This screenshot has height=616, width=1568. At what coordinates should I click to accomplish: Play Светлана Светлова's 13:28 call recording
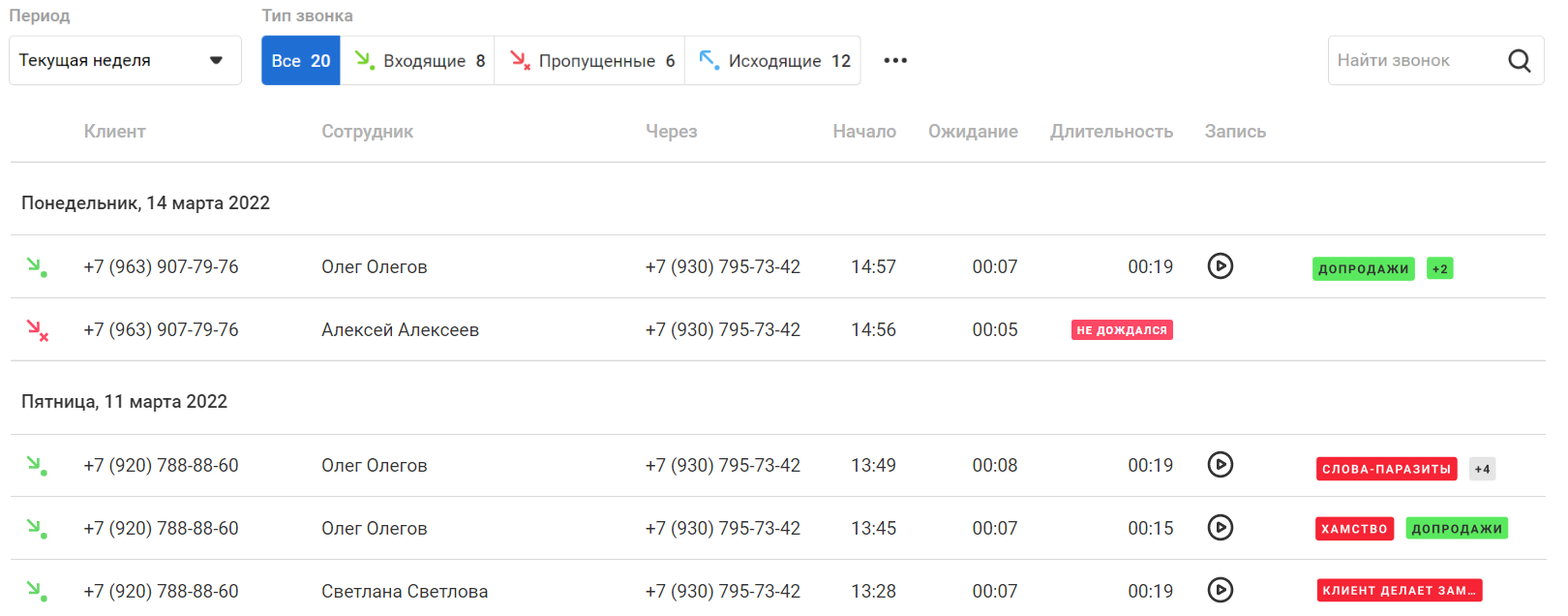tap(1220, 590)
